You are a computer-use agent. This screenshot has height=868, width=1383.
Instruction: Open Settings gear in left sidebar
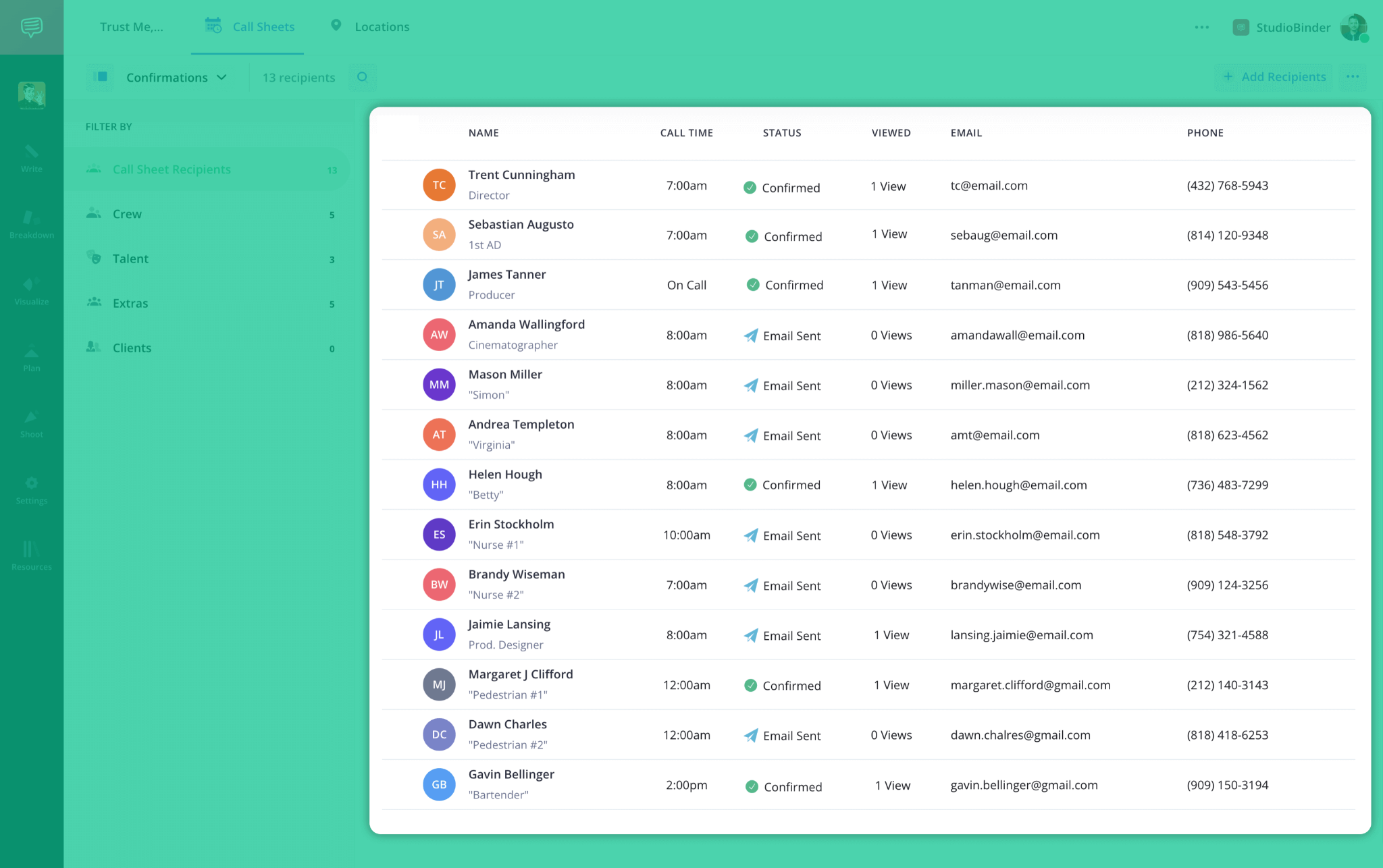(x=31, y=489)
